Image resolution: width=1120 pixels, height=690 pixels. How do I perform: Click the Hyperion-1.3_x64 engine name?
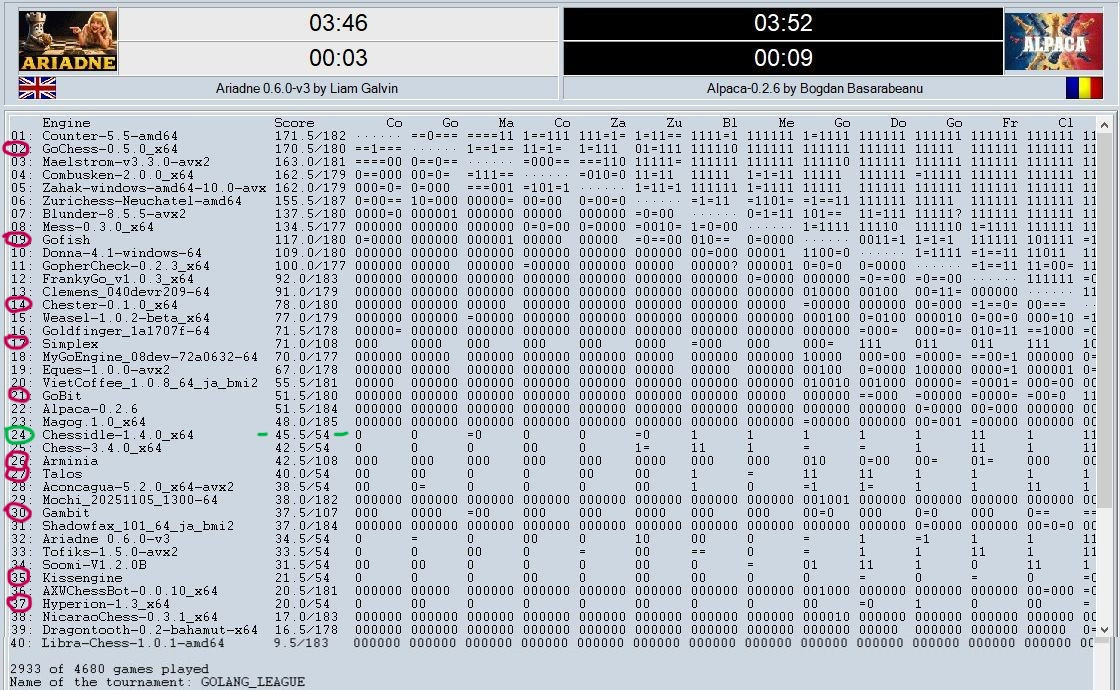tap(106, 604)
